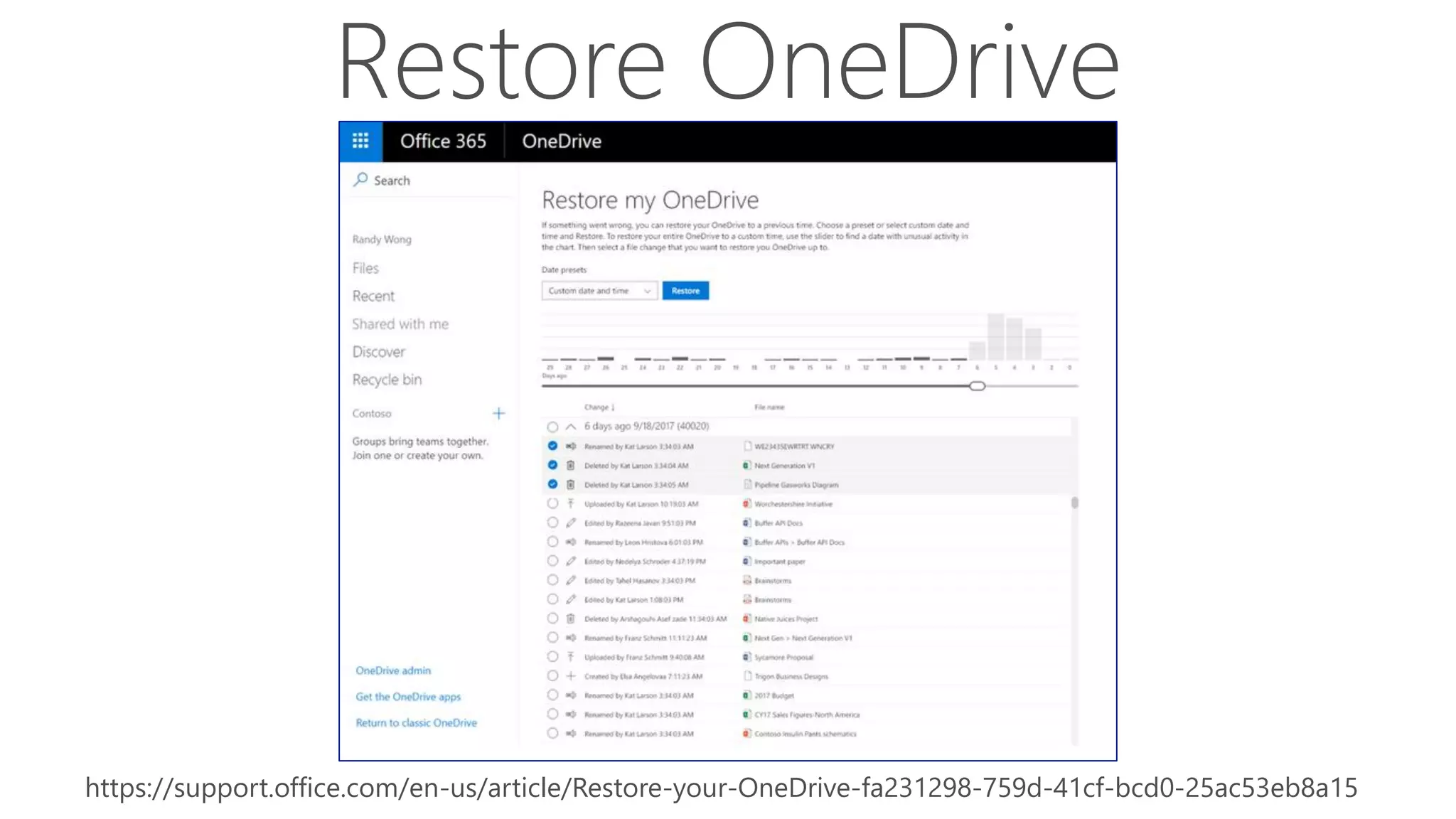Click "Important paper" file name

(x=780, y=562)
